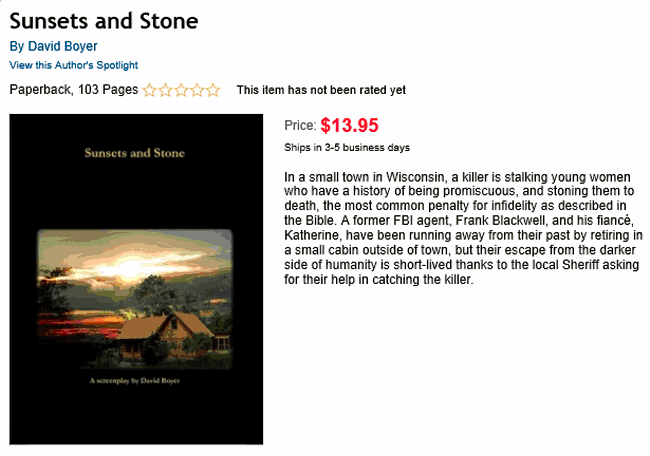Click 'Ships in 3-5 business days' text
Screen dimensions: 650x456
347,148
